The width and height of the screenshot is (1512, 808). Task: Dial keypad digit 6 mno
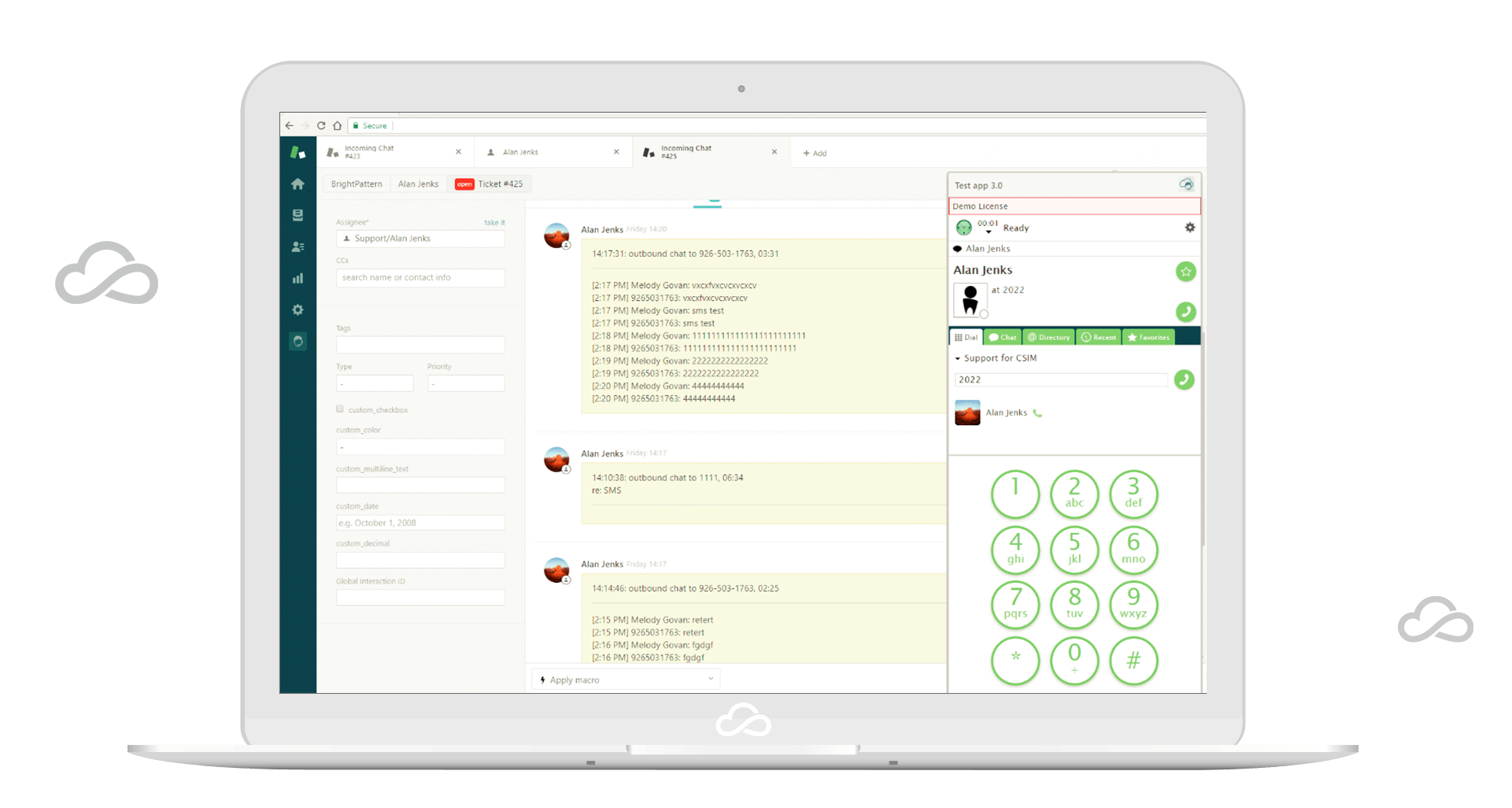(x=1133, y=549)
